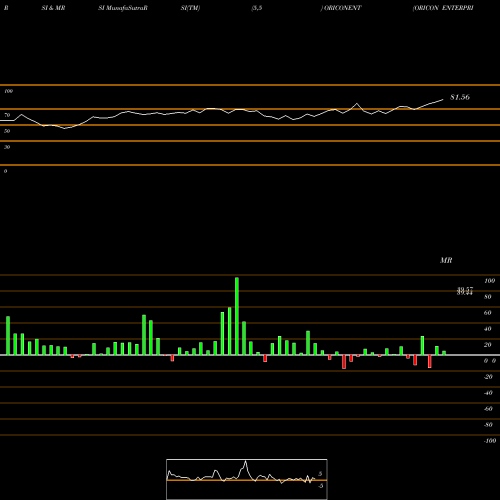Screen dimensions: 500x500
Task: Click the RSI axis label 70
Action: pos(7,115)
